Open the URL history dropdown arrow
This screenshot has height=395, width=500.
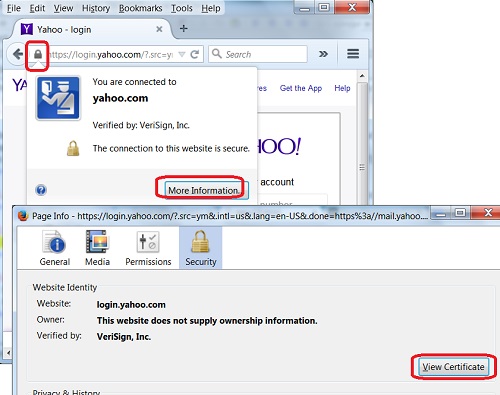tap(182, 54)
